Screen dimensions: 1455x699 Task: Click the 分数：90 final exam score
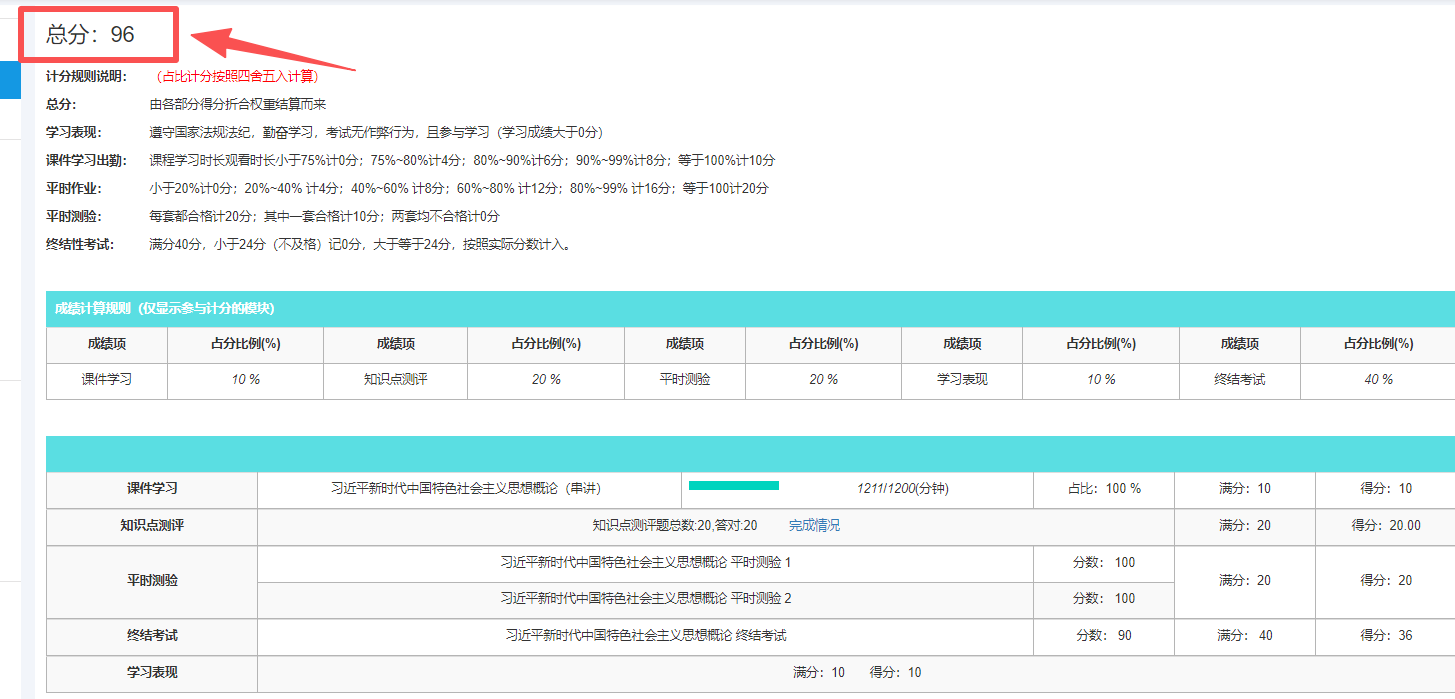1104,636
